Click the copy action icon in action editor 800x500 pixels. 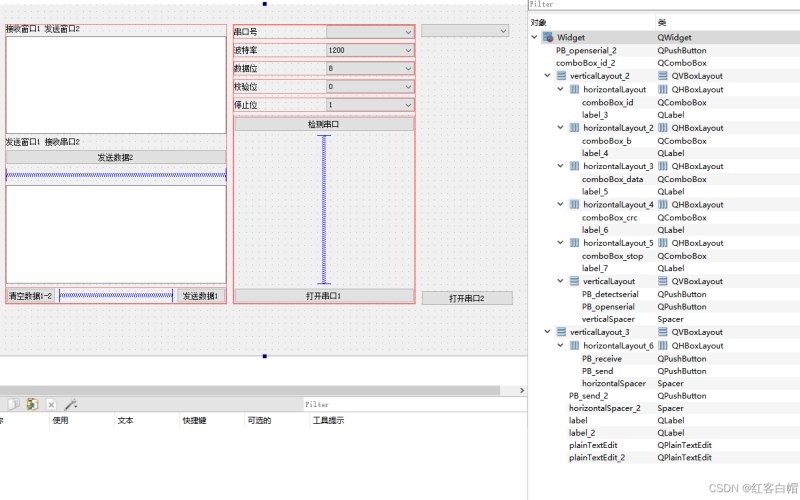[14, 405]
